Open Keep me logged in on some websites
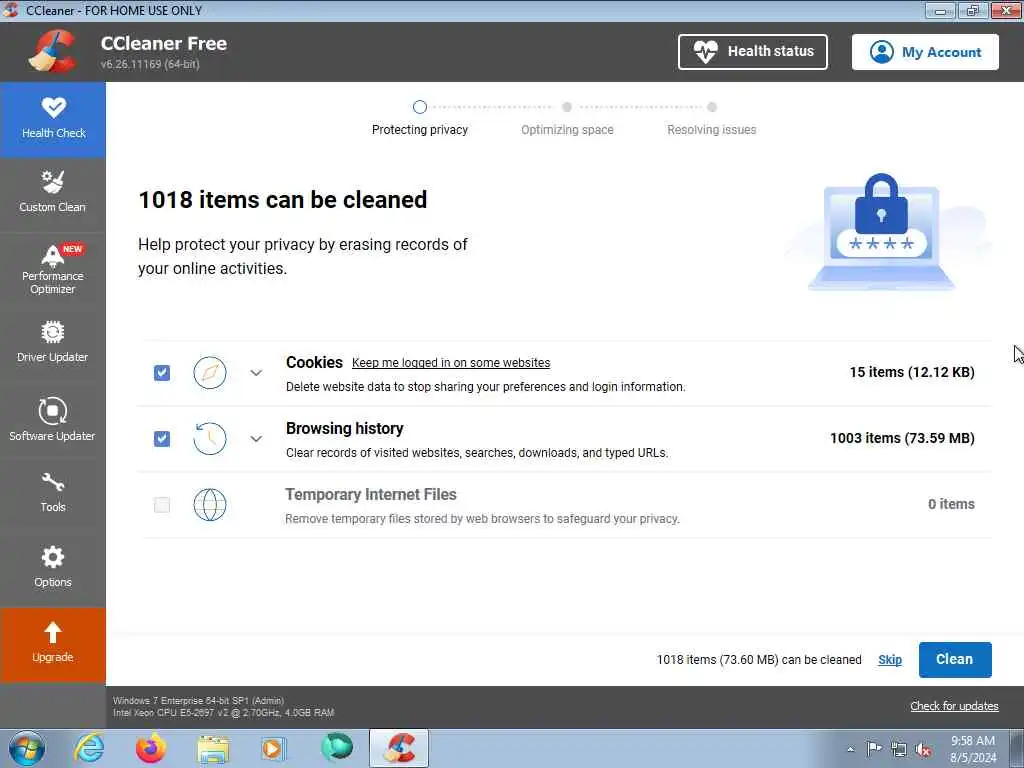 (451, 363)
